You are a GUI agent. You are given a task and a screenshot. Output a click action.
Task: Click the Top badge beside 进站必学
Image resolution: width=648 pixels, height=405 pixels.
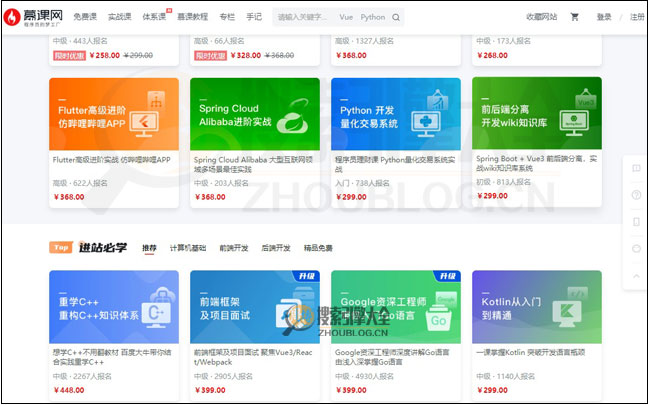(x=61, y=247)
